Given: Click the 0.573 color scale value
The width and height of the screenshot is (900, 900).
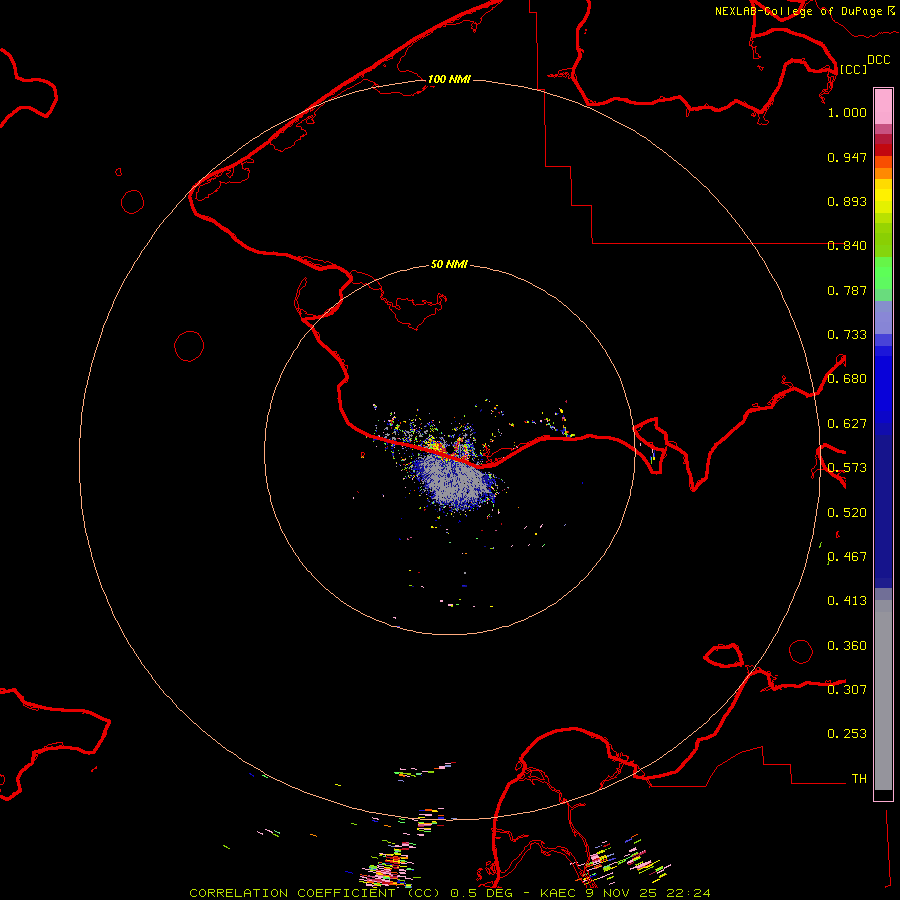Looking at the screenshot, I should pyautogui.click(x=847, y=468).
